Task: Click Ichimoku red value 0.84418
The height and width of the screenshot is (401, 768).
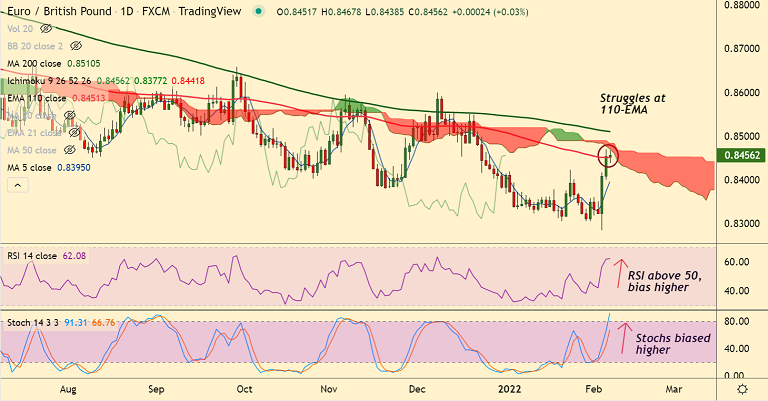Action: click(188, 81)
